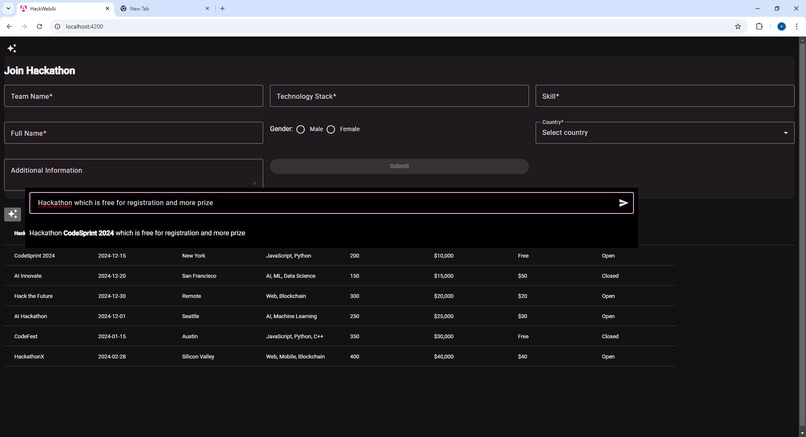
Task: Click the AI Hackathon row name
Action: (x=30, y=316)
